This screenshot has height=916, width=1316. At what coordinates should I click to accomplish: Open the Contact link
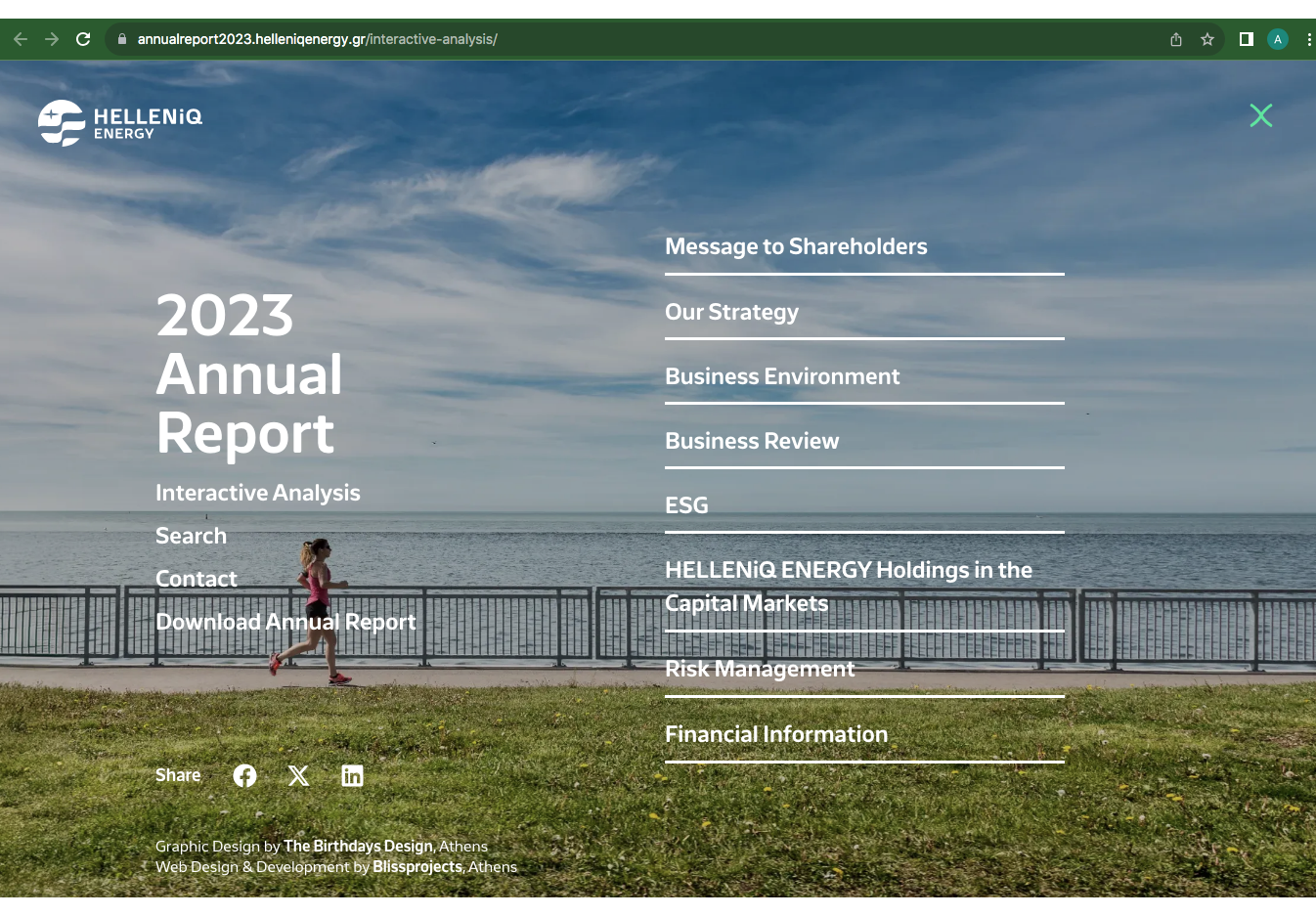pos(197,579)
